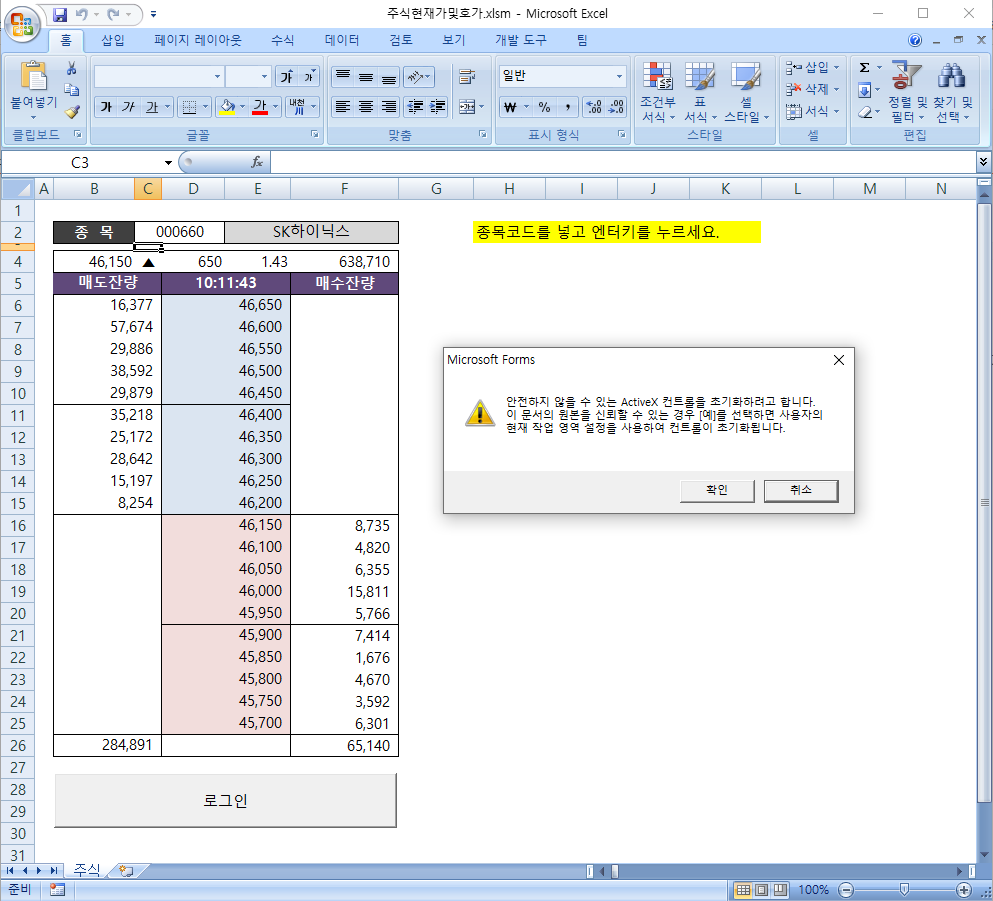993x901 pixels.
Task: Apply percent style to cells
Action: pos(544,107)
